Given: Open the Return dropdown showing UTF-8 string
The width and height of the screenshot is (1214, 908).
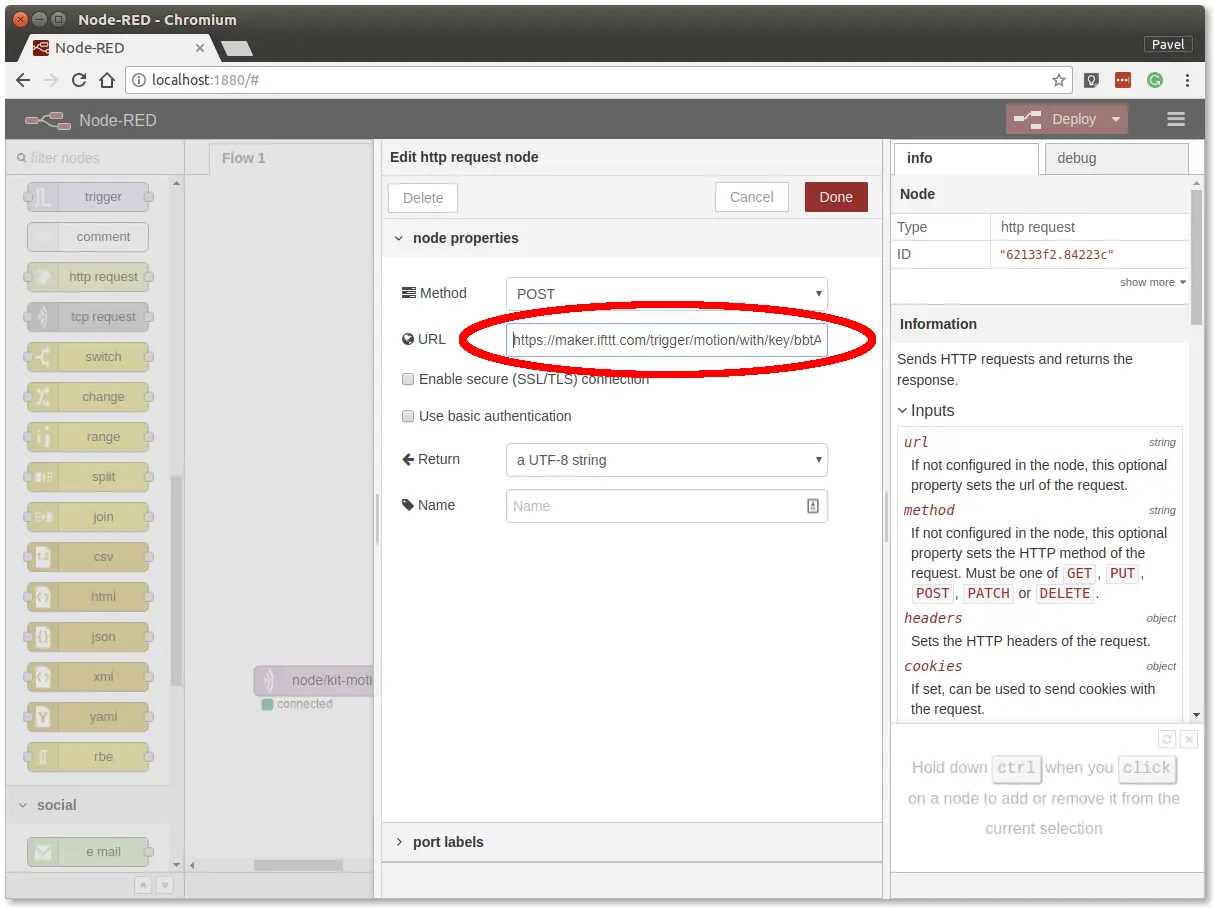Looking at the screenshot, I should 667,460.
